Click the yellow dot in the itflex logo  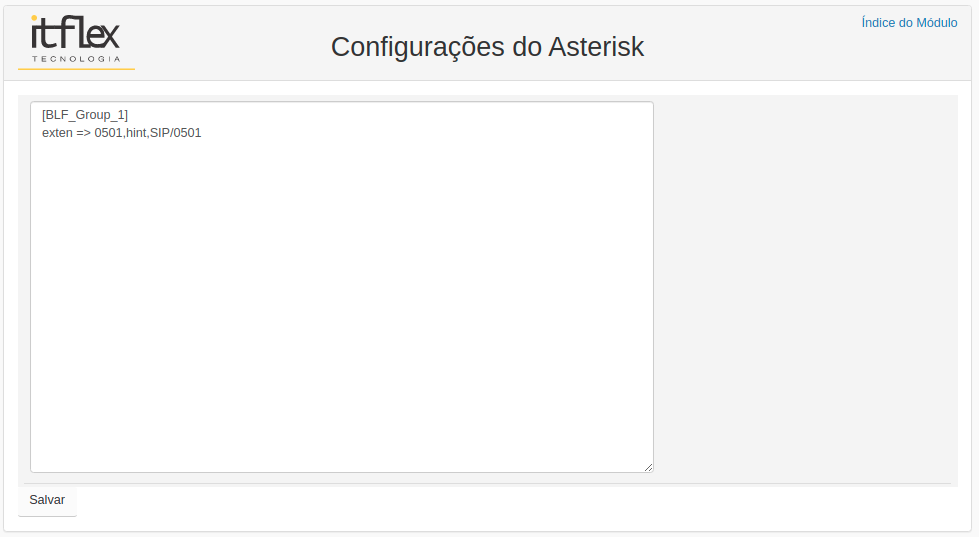coord(34,18)
